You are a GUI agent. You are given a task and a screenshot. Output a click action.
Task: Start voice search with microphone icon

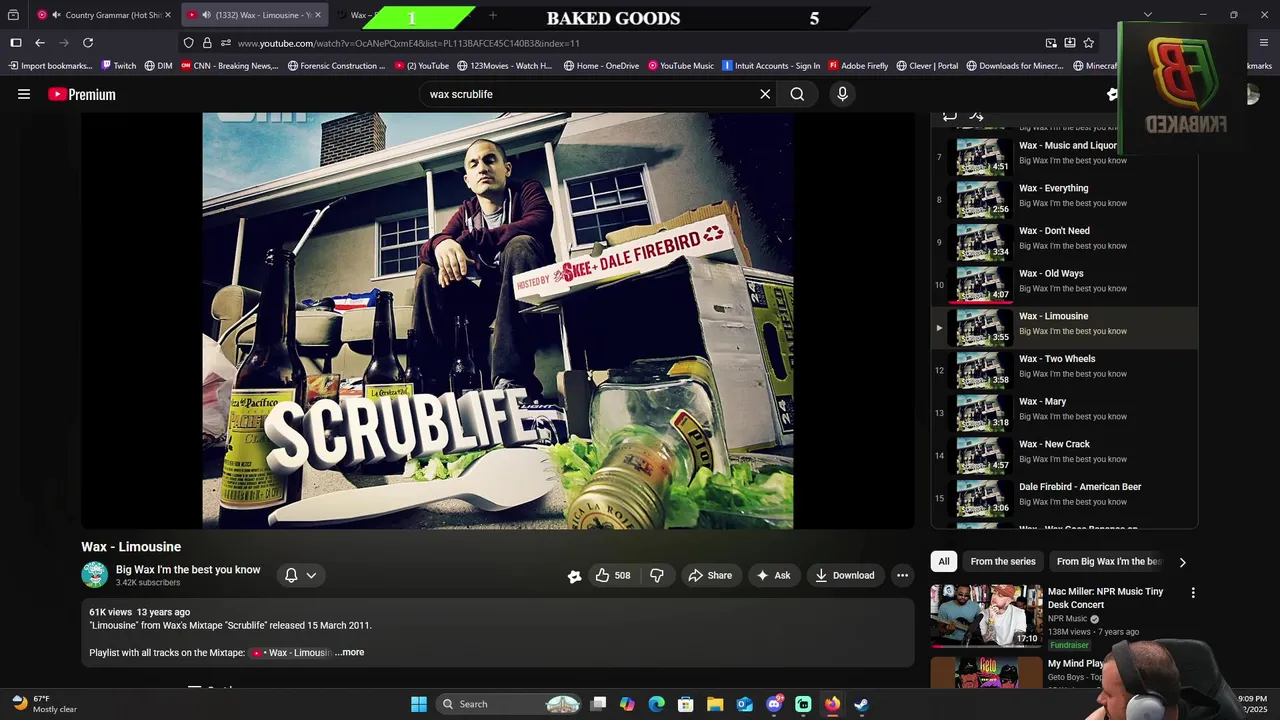coord(842,94)
